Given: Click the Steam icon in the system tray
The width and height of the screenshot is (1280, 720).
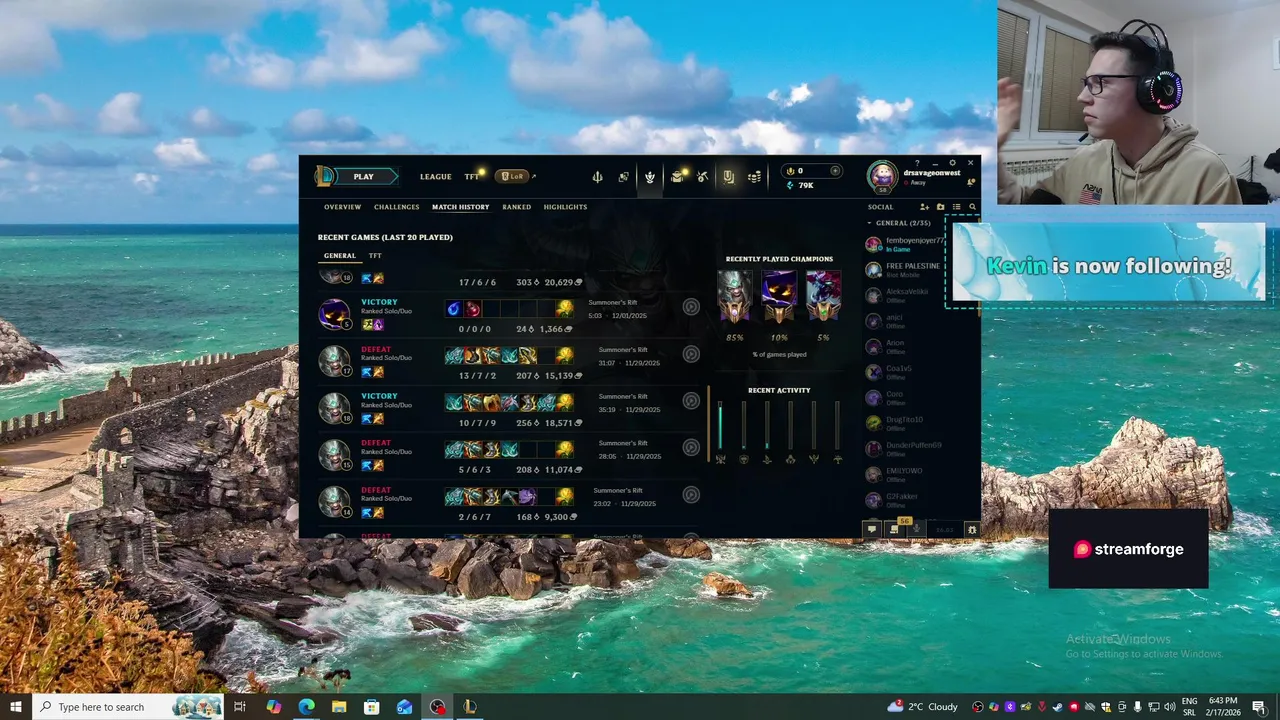Looking at the screenshot, I should click(x=1057, y=707).
